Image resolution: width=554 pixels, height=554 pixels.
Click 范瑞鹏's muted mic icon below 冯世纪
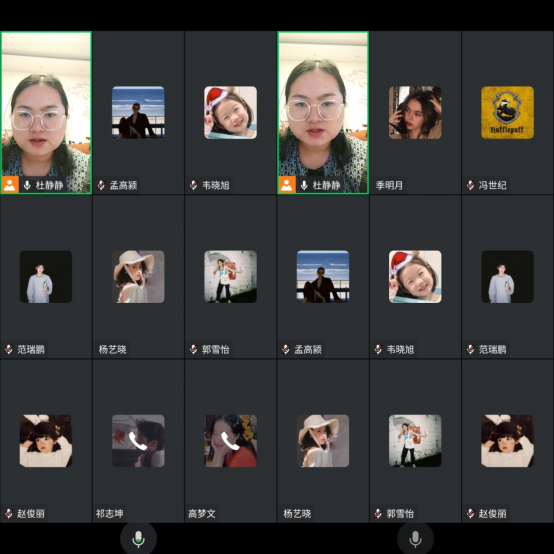(x=470, y=349)
